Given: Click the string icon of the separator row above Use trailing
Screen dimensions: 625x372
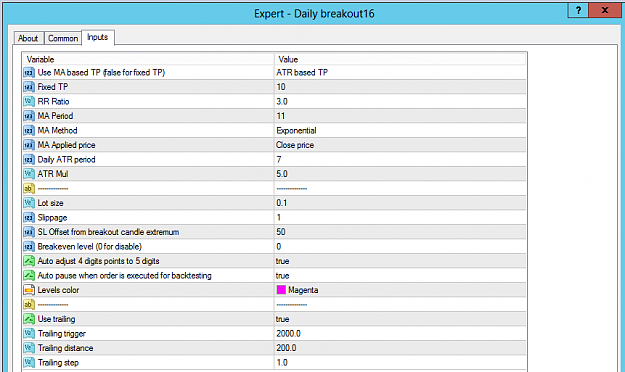Looking at the screenshot, I should point(29,305).
